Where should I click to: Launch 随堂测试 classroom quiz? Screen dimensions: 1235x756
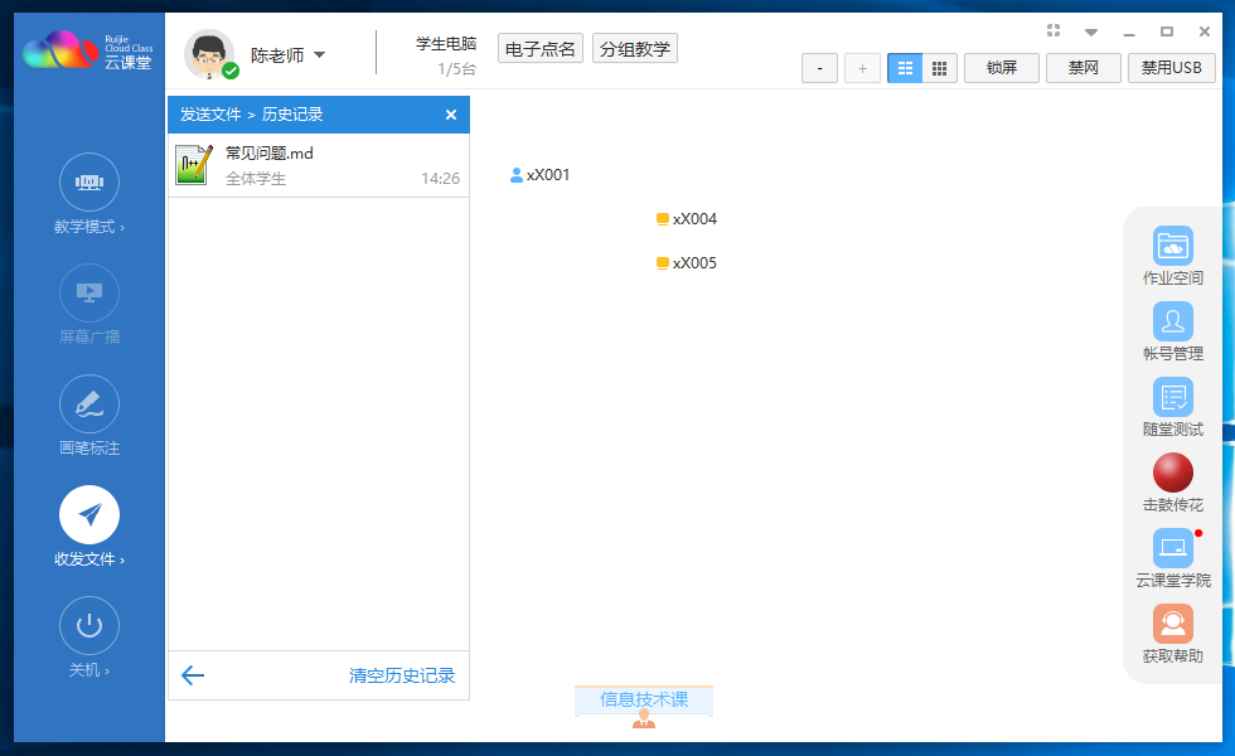click(1173, 397)
